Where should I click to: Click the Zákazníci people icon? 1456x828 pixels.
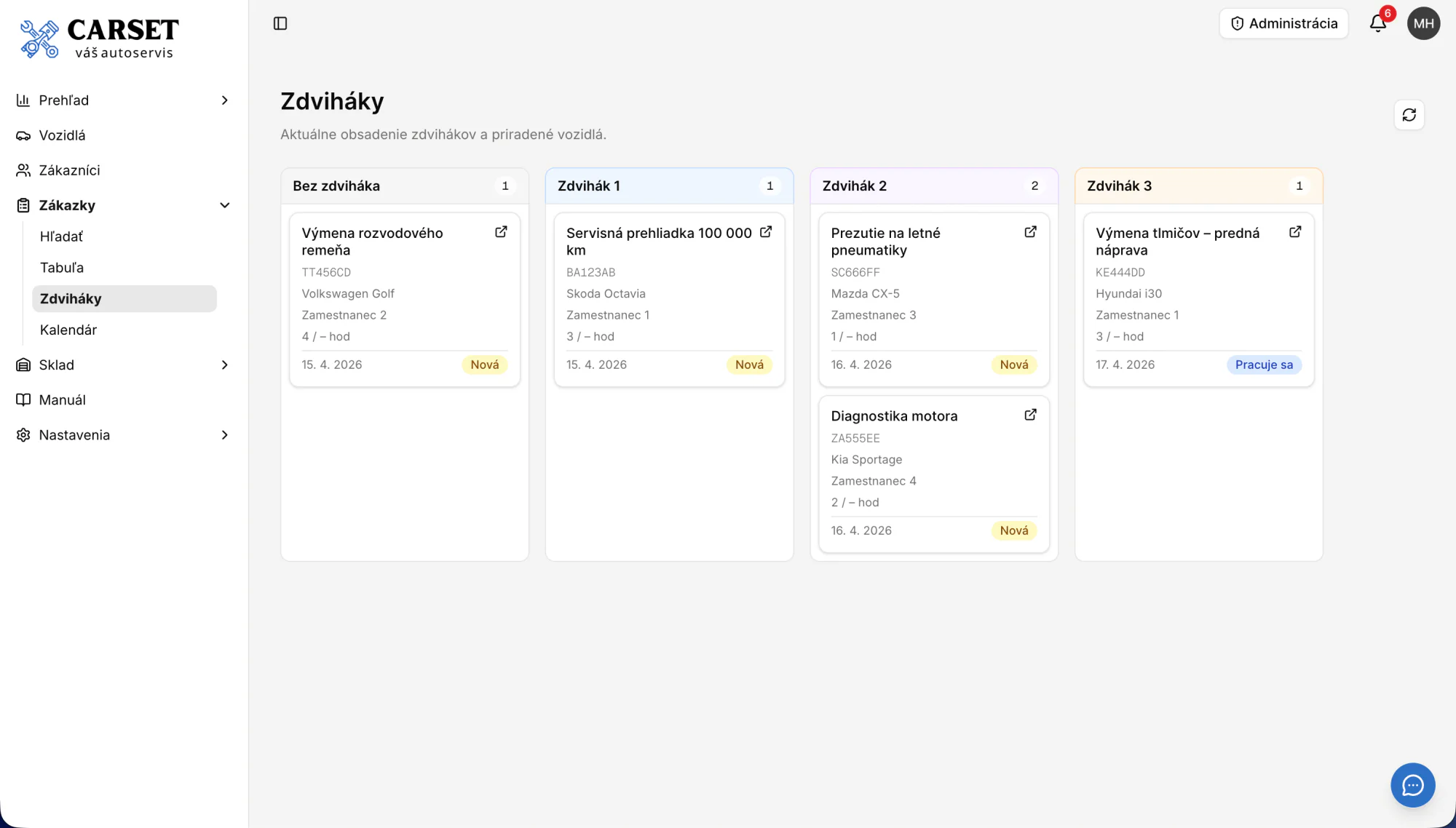23,170
